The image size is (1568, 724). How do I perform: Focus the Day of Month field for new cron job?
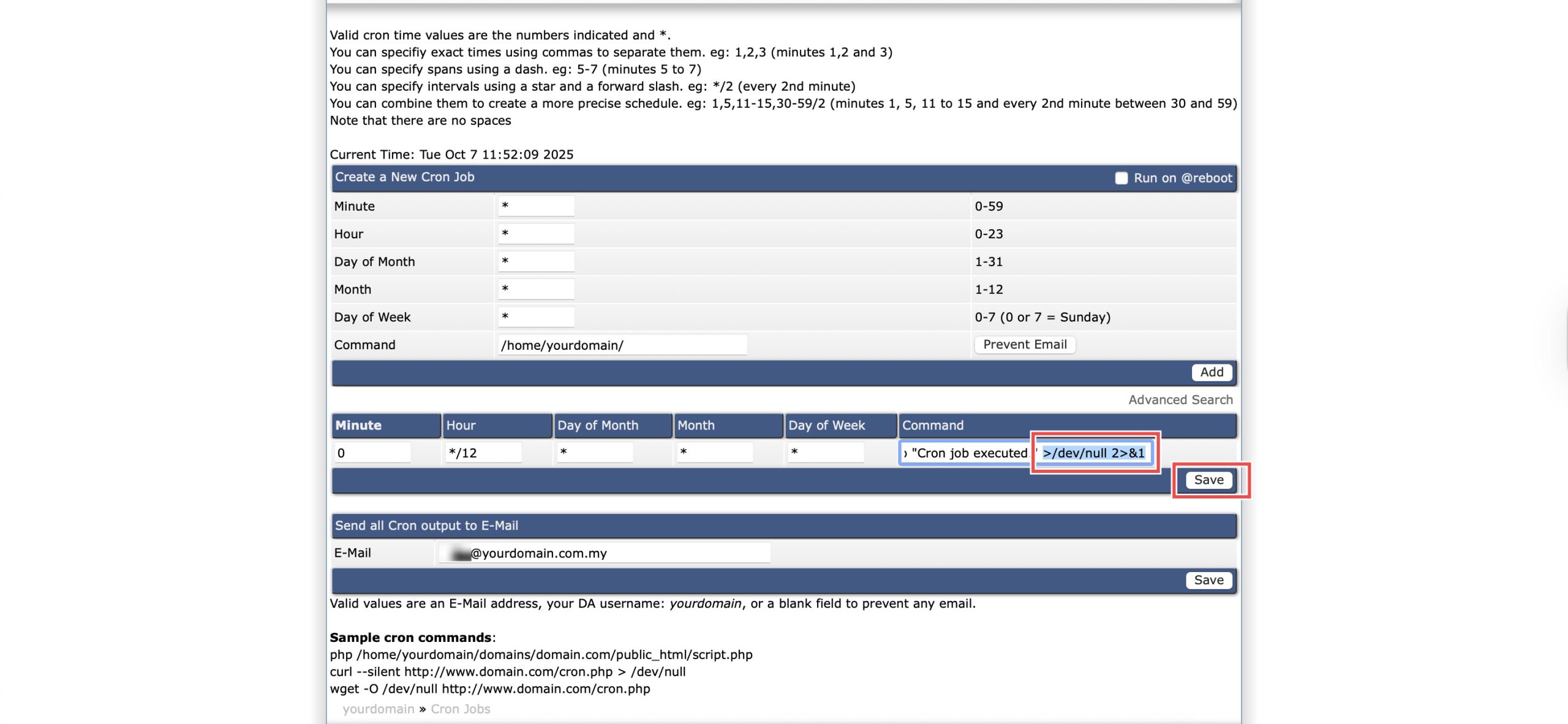coord(536,262)
